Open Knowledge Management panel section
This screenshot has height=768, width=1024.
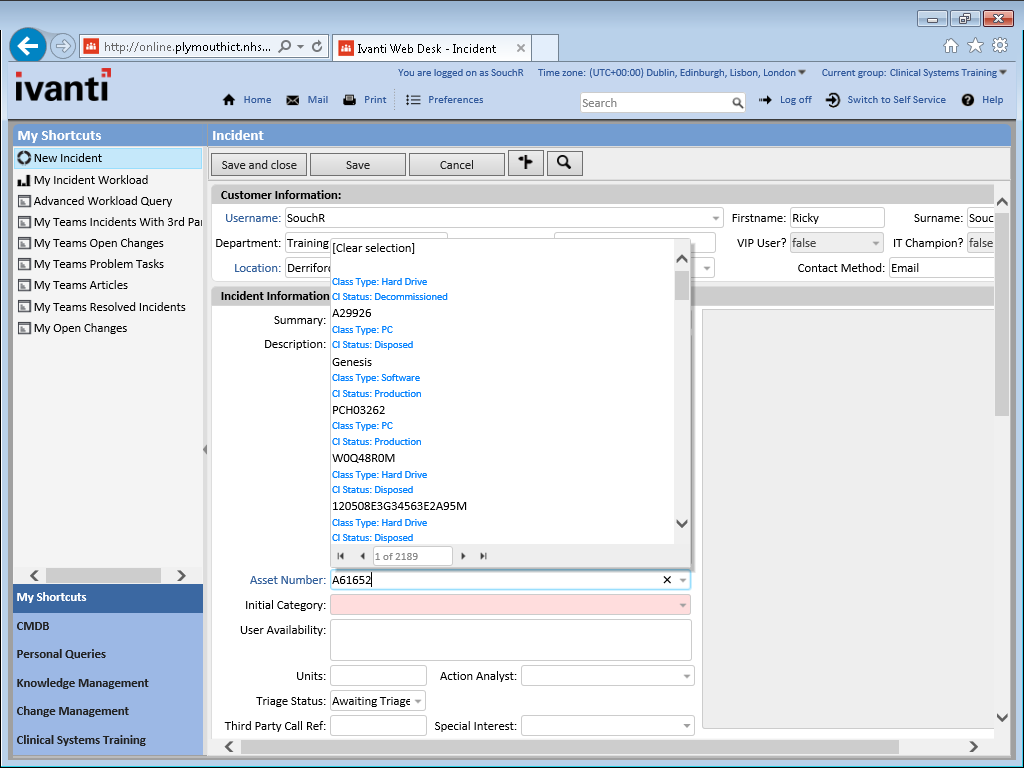(x=108, y=682)
